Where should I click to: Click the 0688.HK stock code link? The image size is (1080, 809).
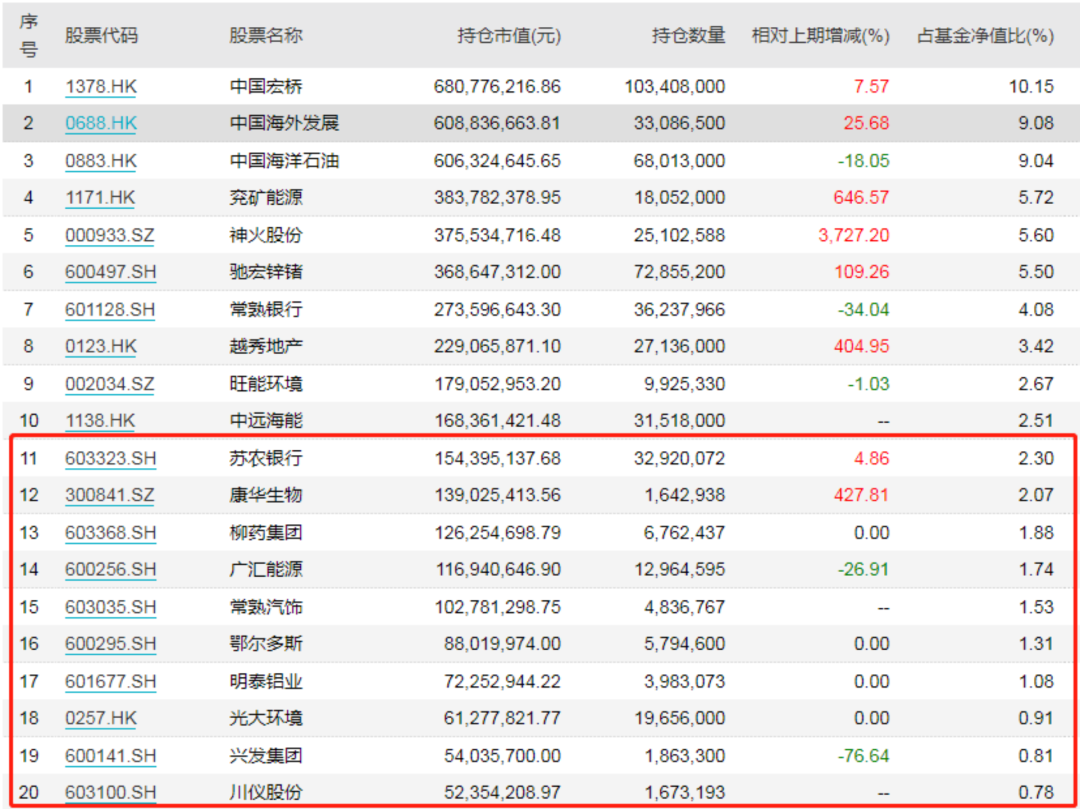point(101,124)
